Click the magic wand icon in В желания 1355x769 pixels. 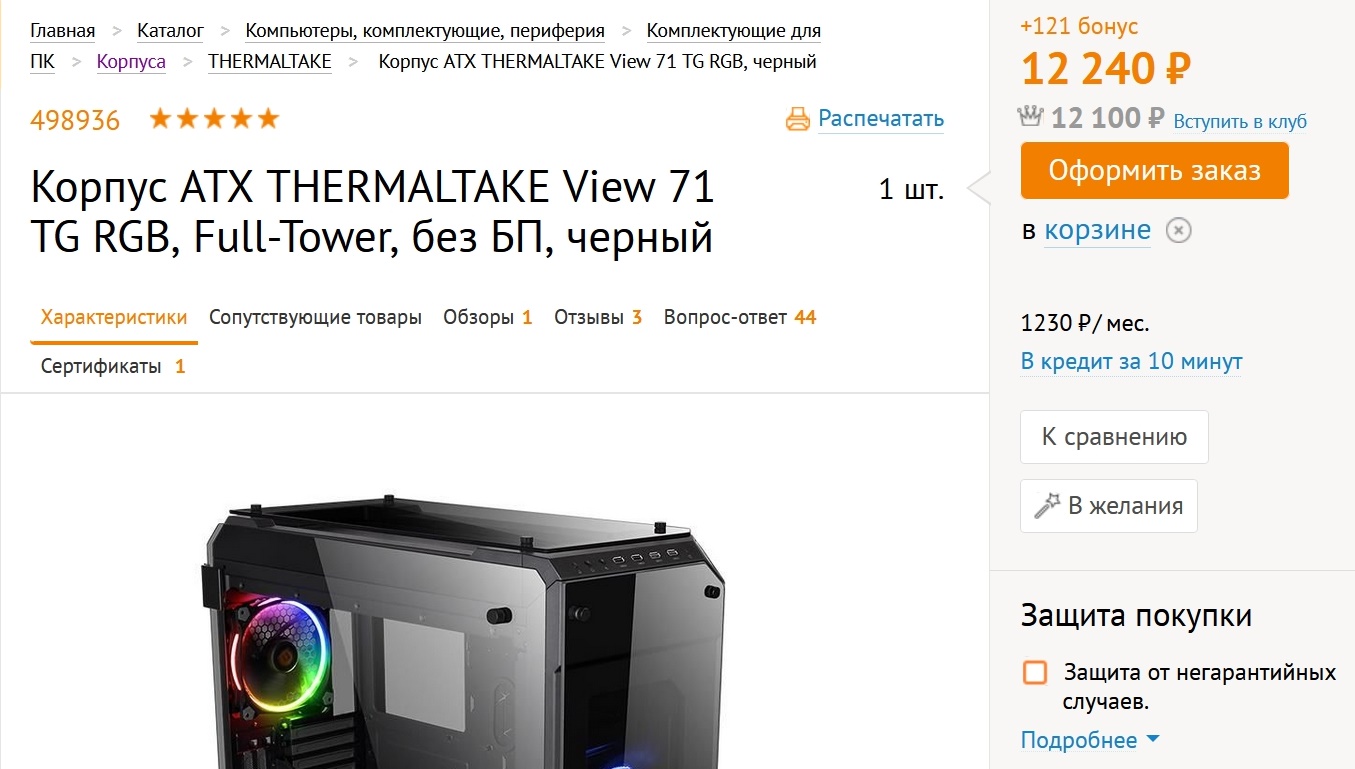point(1046,506)
